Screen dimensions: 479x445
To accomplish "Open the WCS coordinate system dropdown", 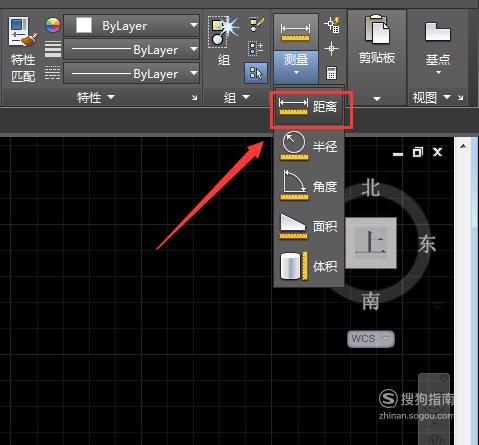I will tap(371, 339).
